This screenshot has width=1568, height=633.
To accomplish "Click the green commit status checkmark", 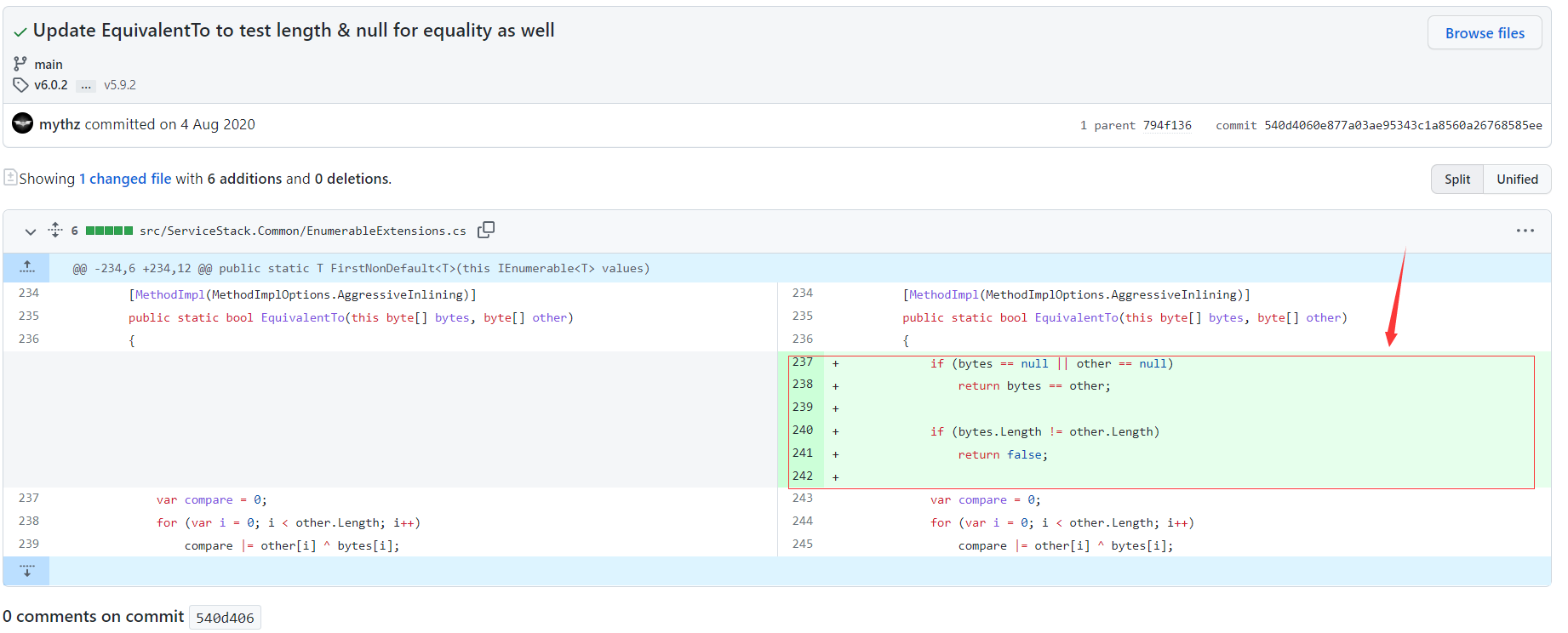I will coord(20,32).
